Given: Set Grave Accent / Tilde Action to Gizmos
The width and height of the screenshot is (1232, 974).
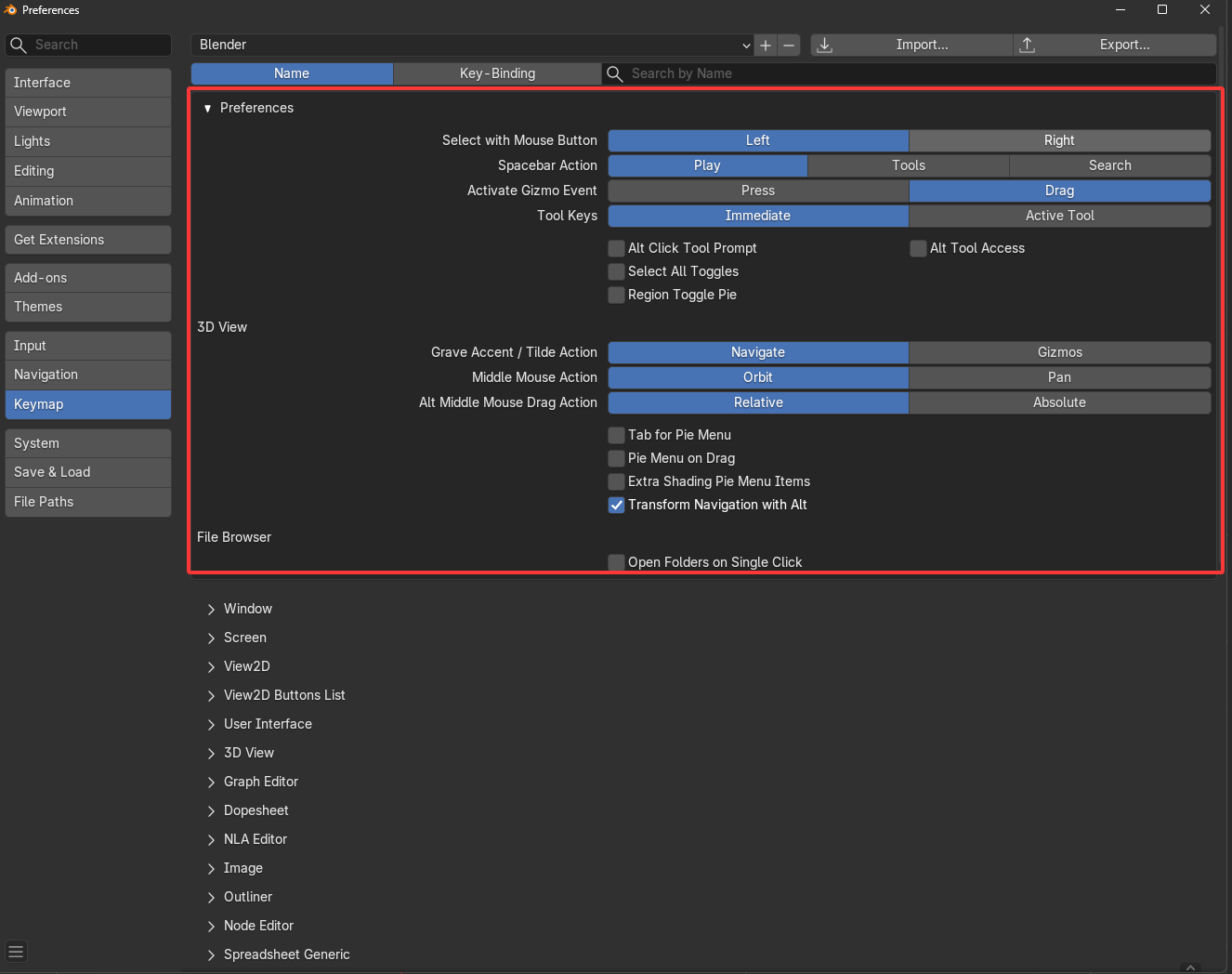Looking at the screenshot, I should [x=1059, y=352].
